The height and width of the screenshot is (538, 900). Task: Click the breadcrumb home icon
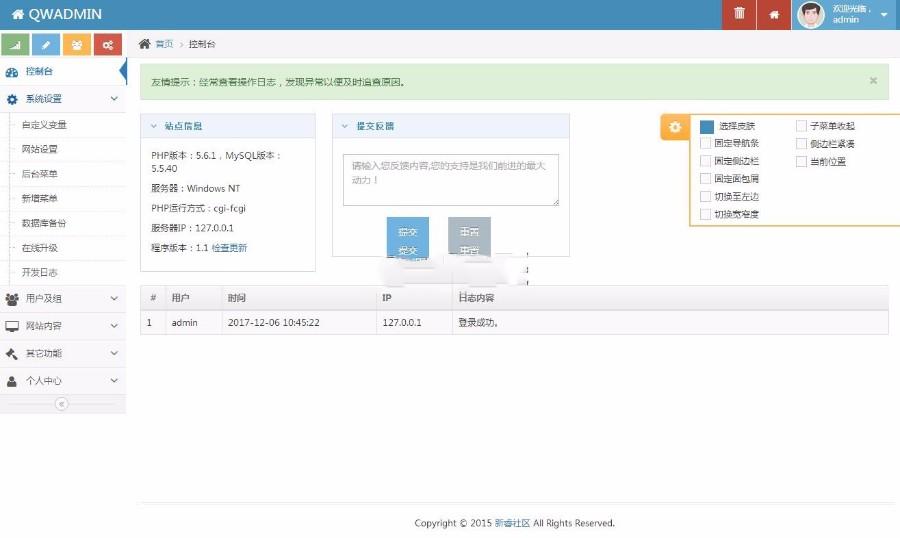coord(145,44)
